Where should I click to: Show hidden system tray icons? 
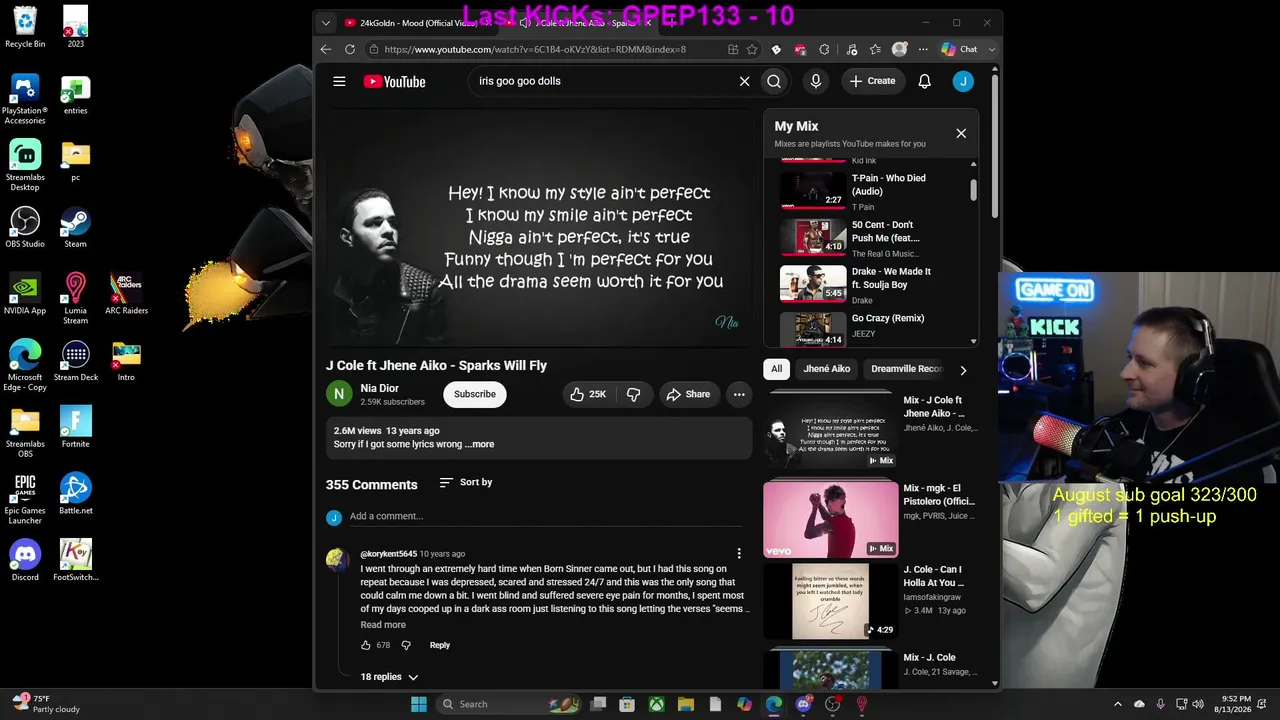point(1118,704)
